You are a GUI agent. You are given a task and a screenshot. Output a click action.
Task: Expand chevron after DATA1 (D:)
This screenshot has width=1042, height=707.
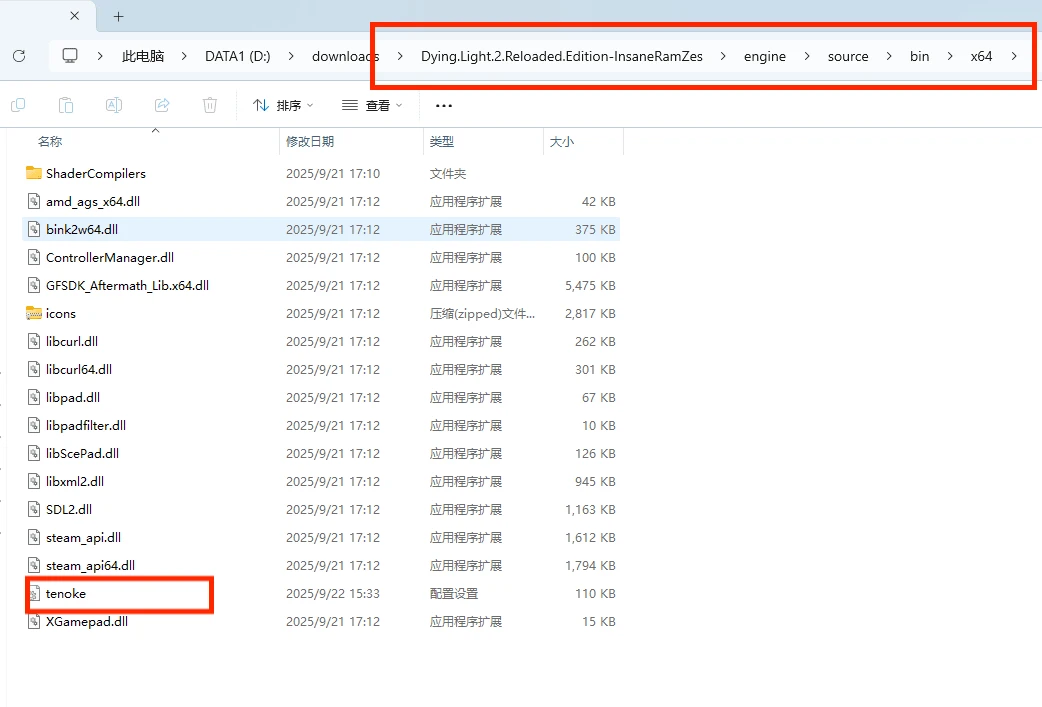pyautogui.click(x=291, y=56)
